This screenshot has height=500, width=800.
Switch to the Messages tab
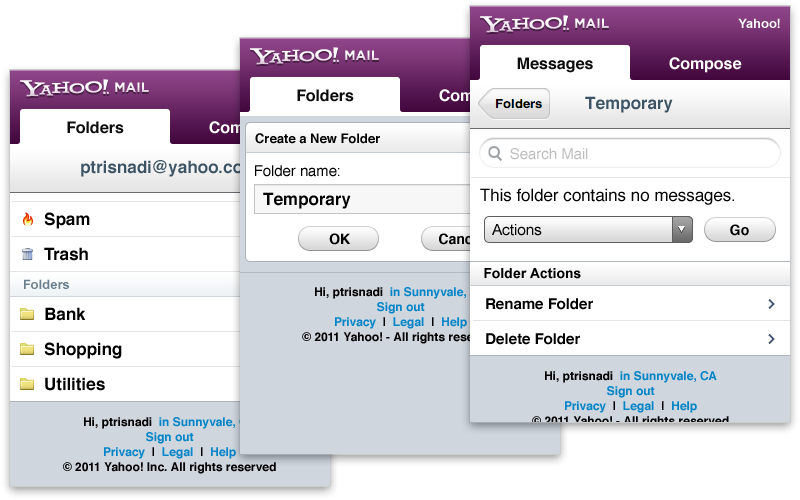click(555, 63)
